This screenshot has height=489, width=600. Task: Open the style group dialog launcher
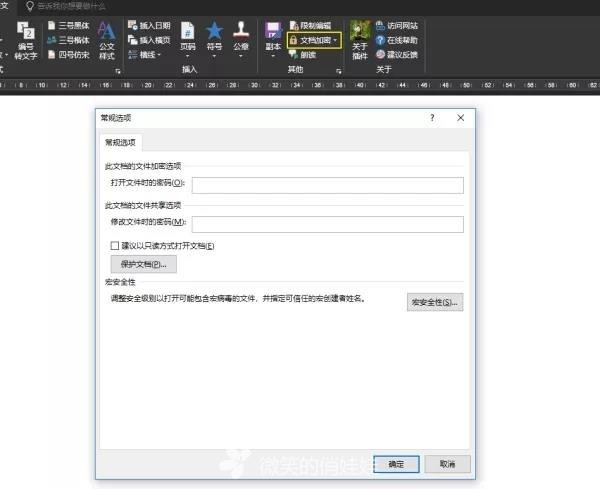(x=118, y=71)
